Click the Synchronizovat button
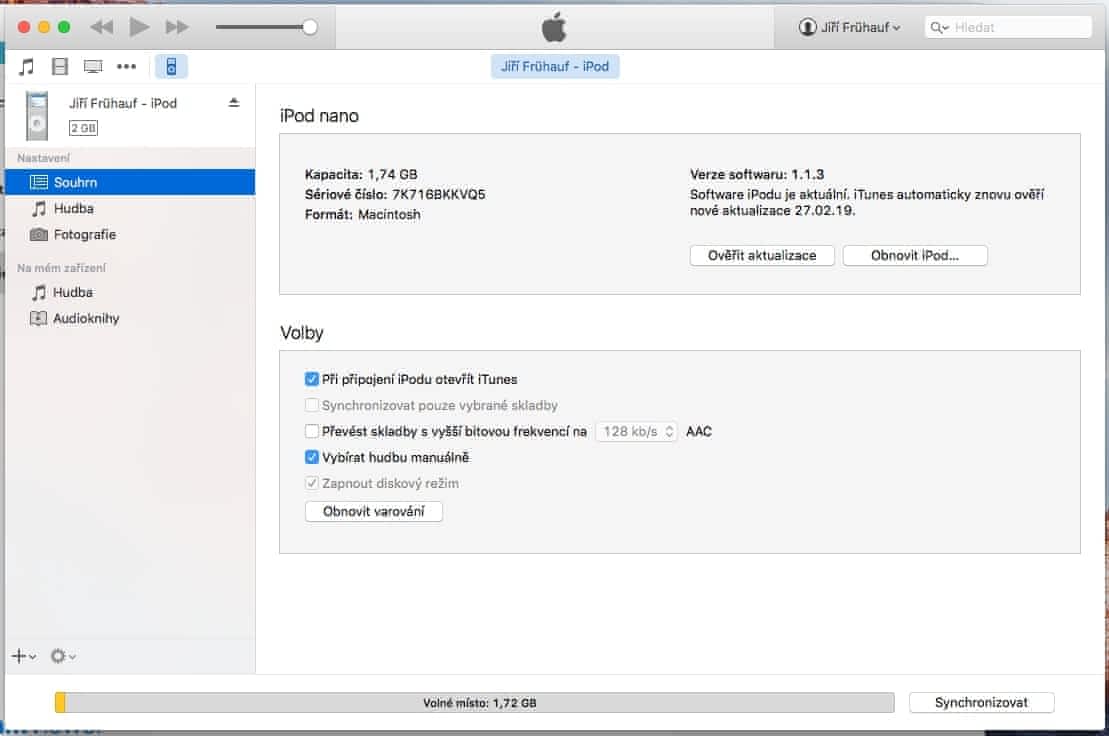This screenshot has width=1109, height=736. (982, 703)
